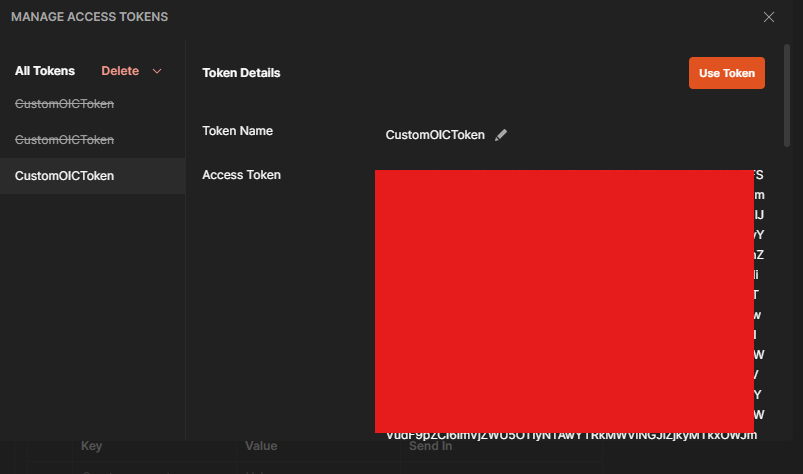This screenshot has height=474, width=803.
Task: Click the Send In label behind dialog
Action: (430, 446)
